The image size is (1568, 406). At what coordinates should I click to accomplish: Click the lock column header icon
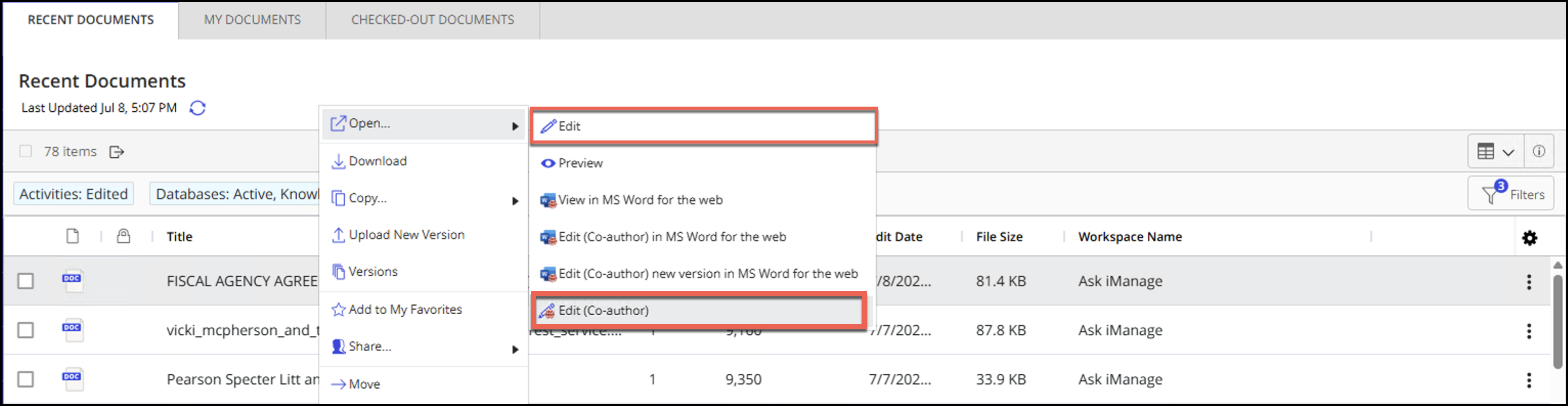123,236
